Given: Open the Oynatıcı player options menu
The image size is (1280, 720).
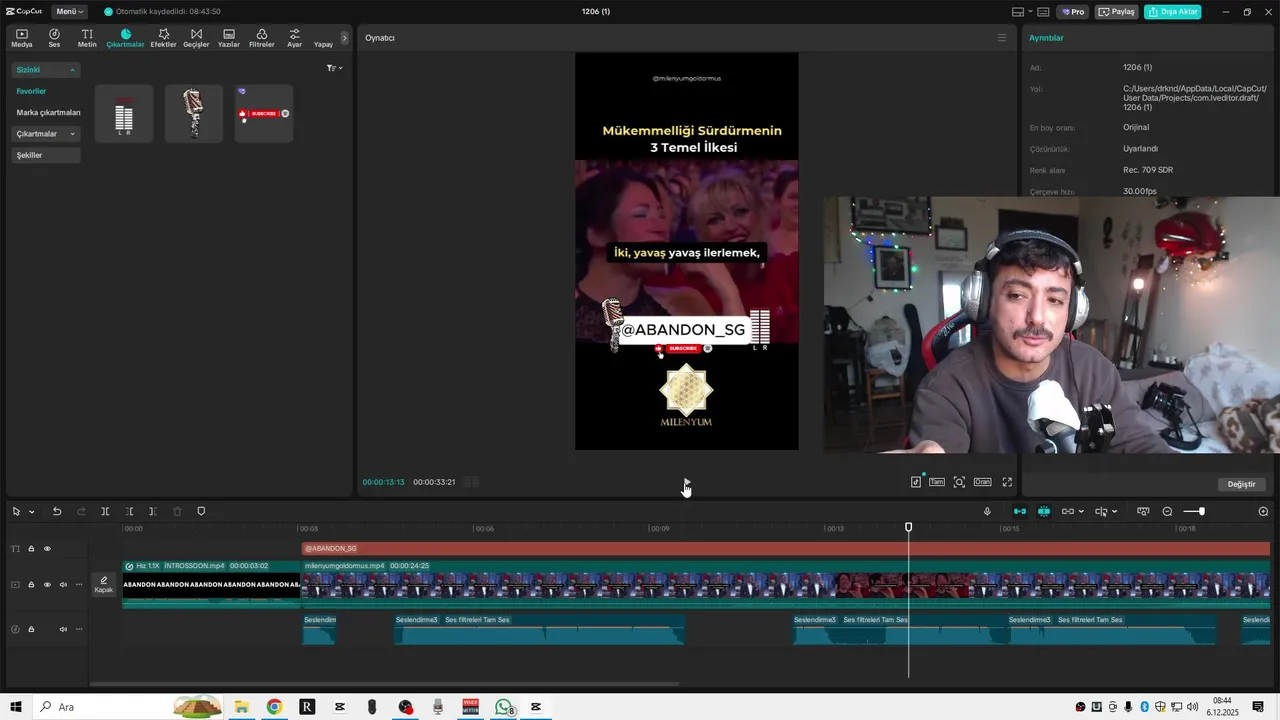Looking at the screenshot, I should [1001, 38].
